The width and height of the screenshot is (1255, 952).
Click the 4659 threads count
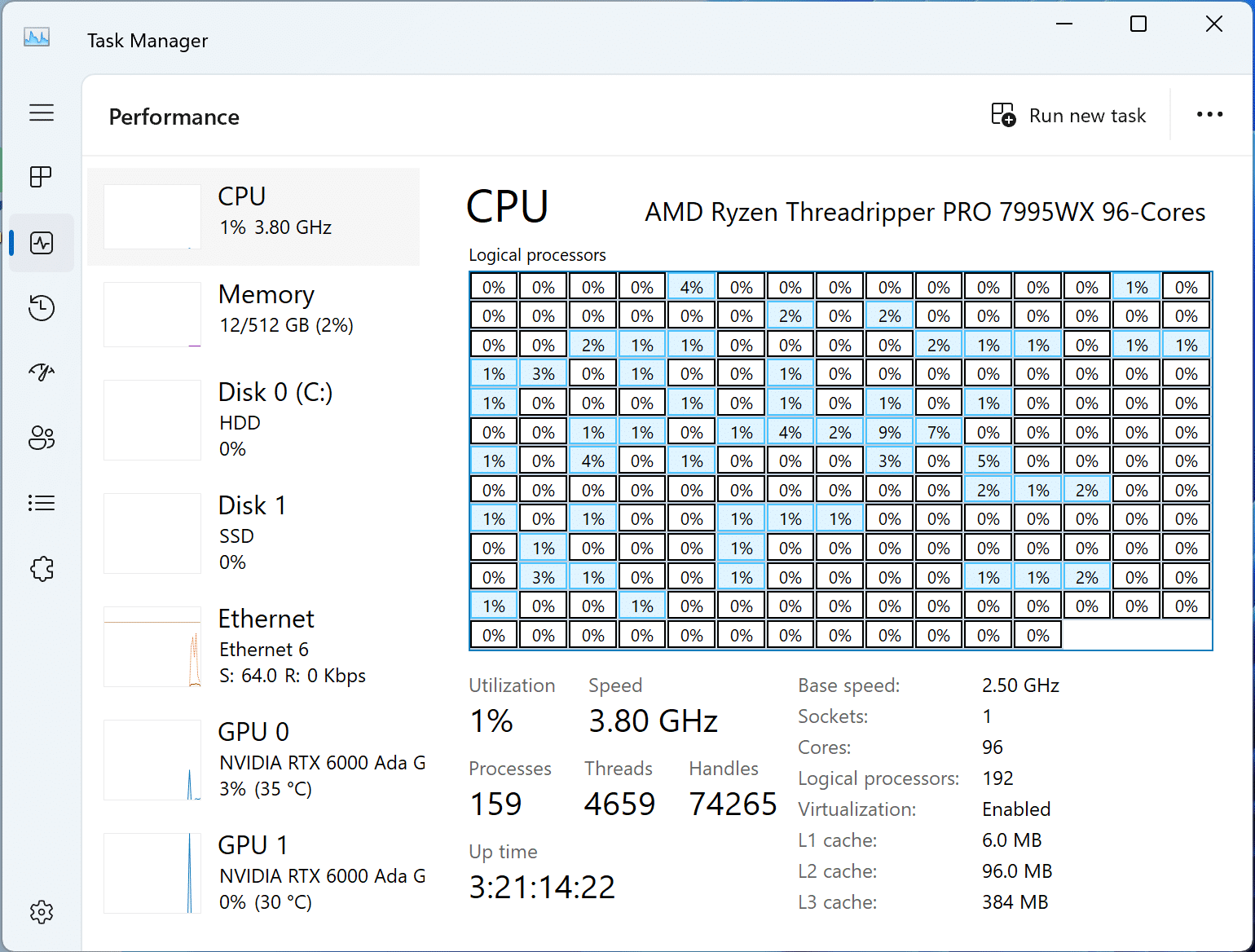(x=619, y=804)
